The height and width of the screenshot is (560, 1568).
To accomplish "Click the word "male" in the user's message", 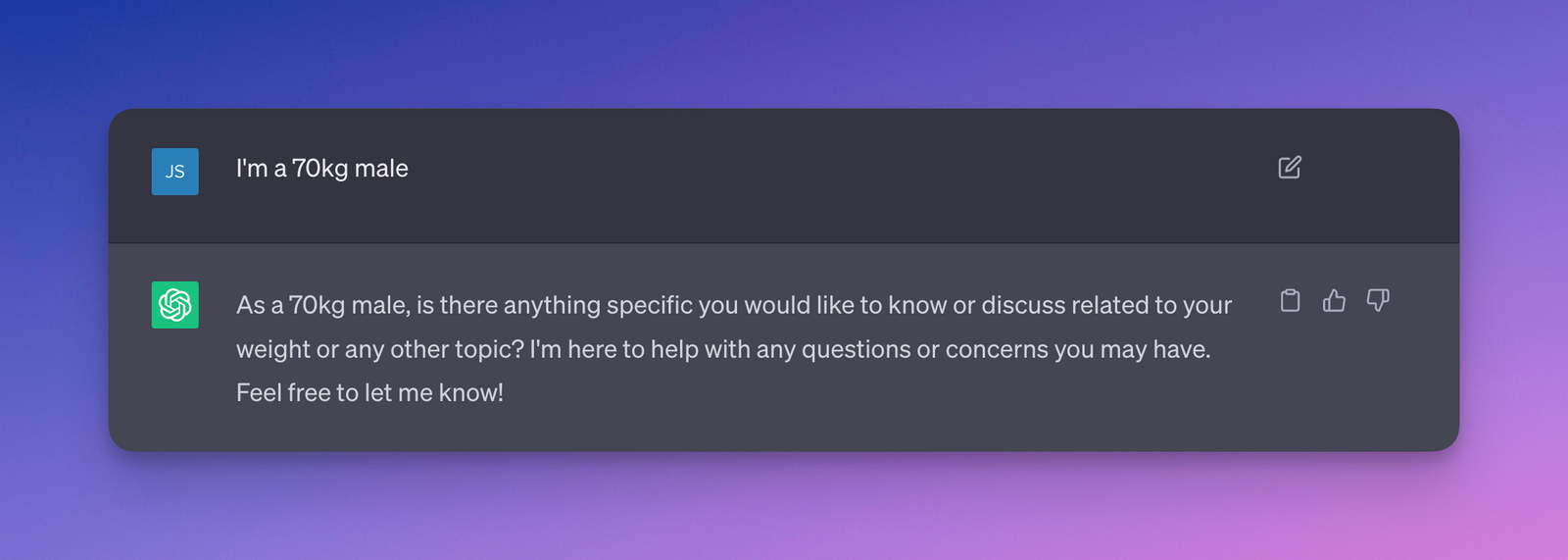I will (x=381, y=169).
